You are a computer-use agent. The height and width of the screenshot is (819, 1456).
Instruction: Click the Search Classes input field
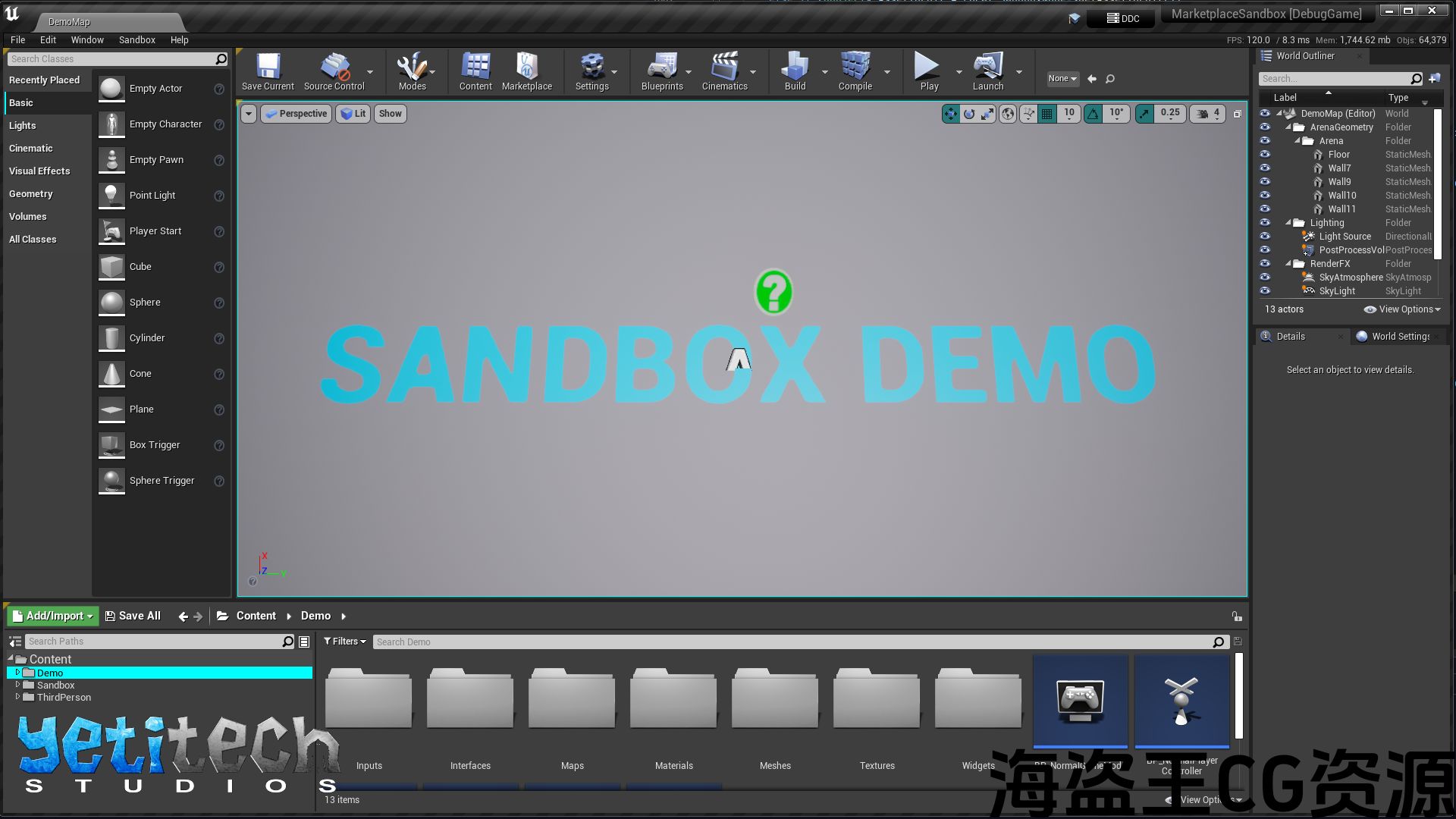pos(110,59)
